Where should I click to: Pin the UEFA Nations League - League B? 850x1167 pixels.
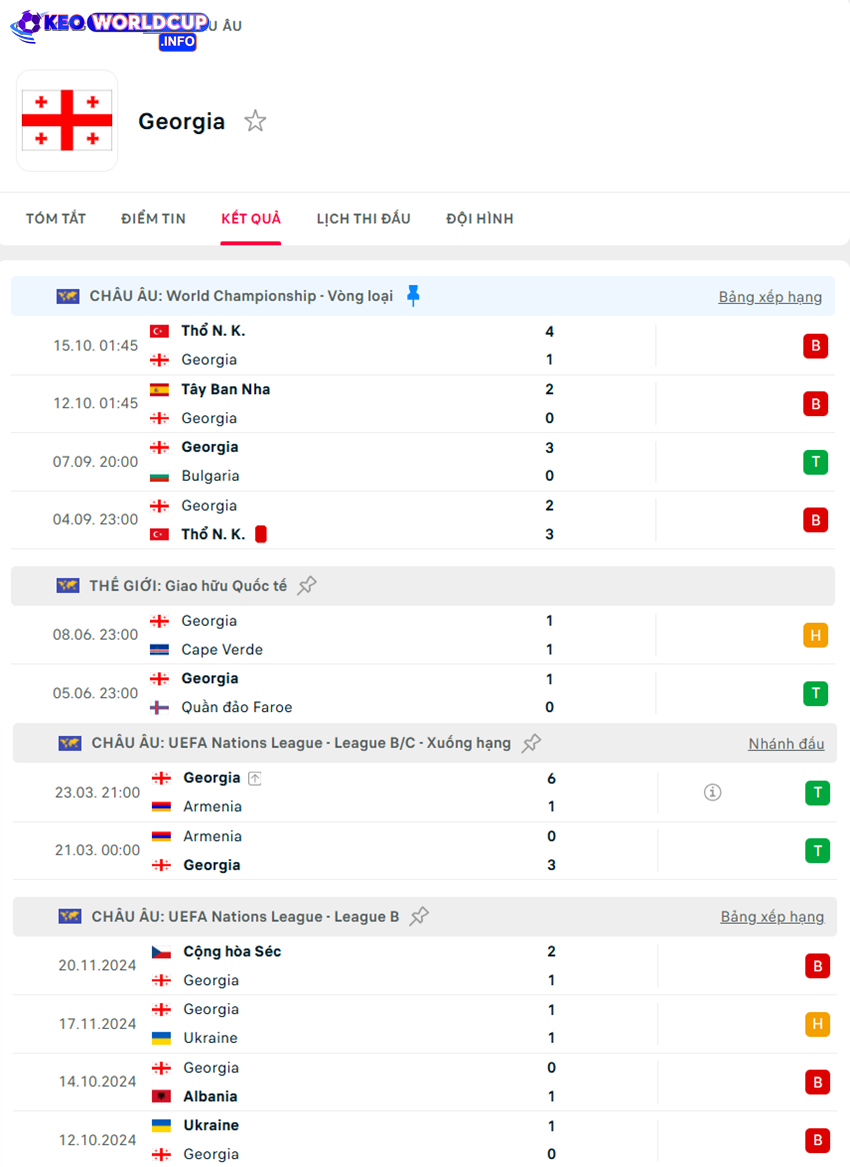420,916
